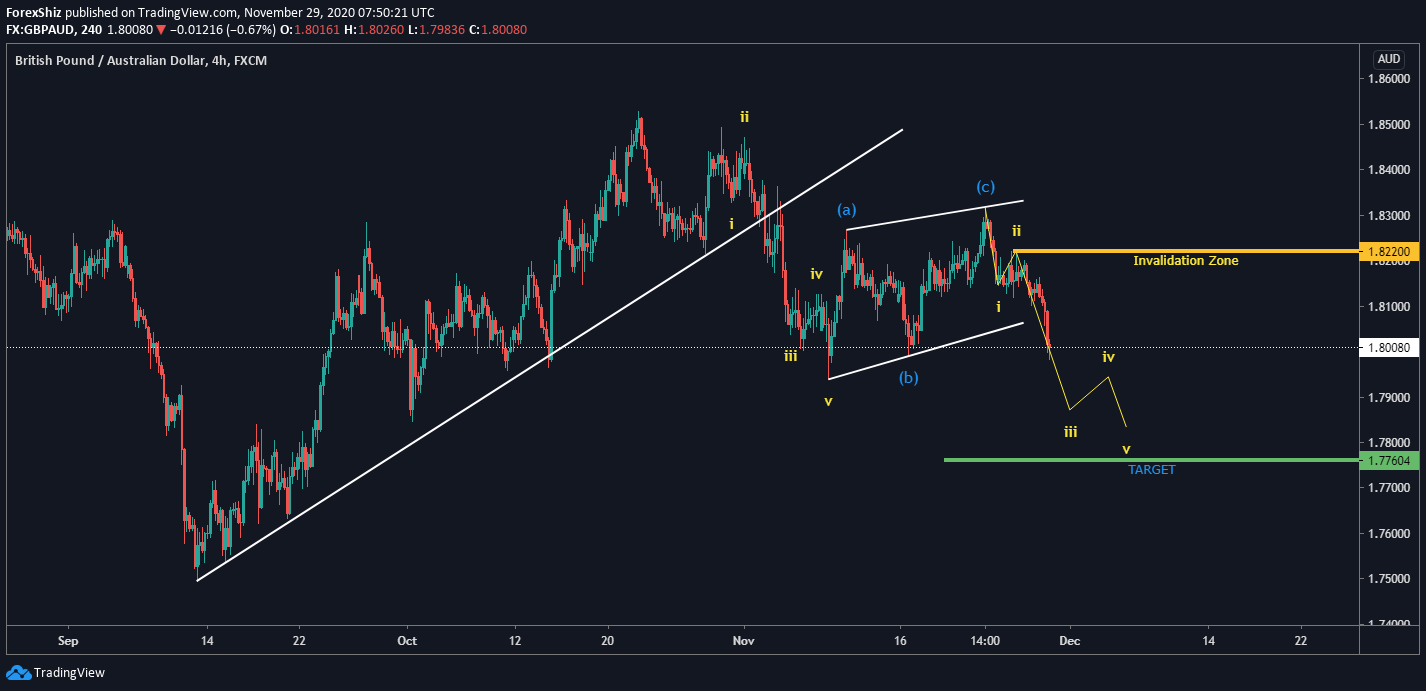Click the blue (c) wave label
Image resolution: width=1426 pixels, height=691 pixels.
pyautogui.click(x=986, y=187)
